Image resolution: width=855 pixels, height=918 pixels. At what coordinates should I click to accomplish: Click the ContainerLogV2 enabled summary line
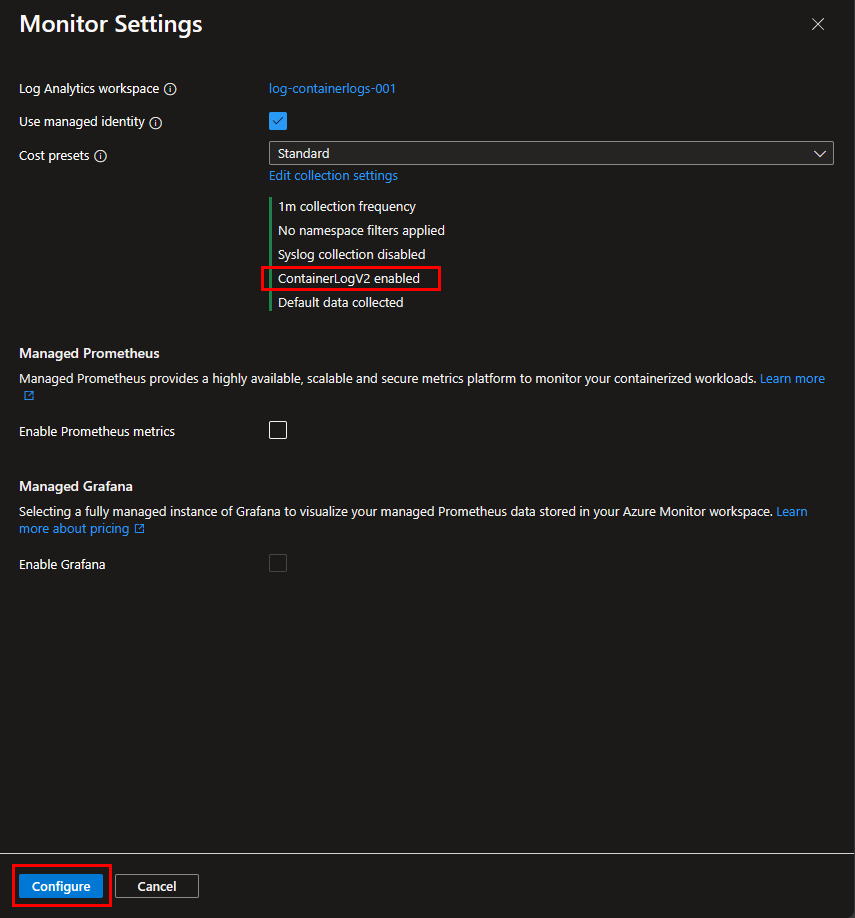click(348, 279)
